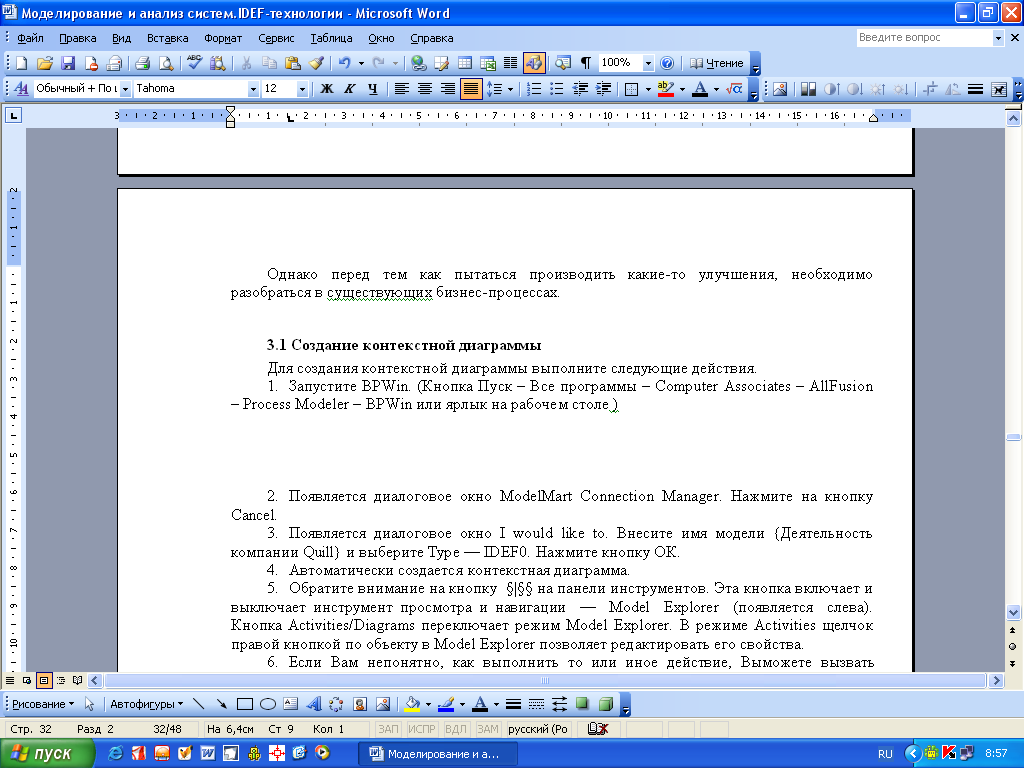The image size is (1024, 768).
Task: Select the Arrow drawing tool
Action: click(221, 704)
